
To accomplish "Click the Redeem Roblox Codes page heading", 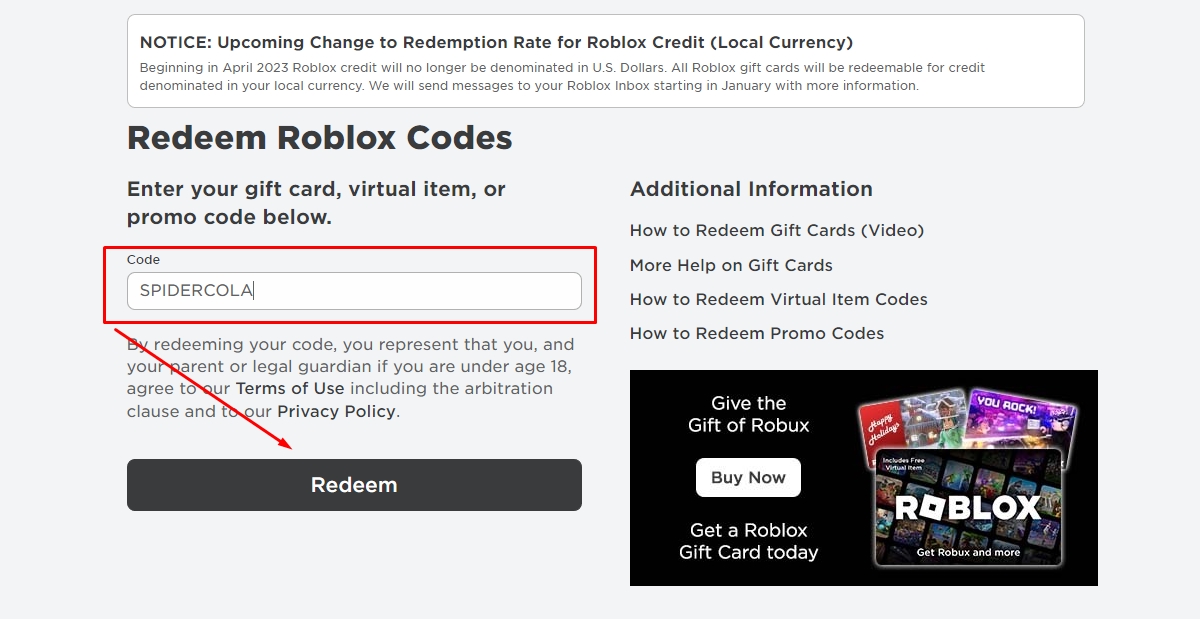I will tap(320, 137).
